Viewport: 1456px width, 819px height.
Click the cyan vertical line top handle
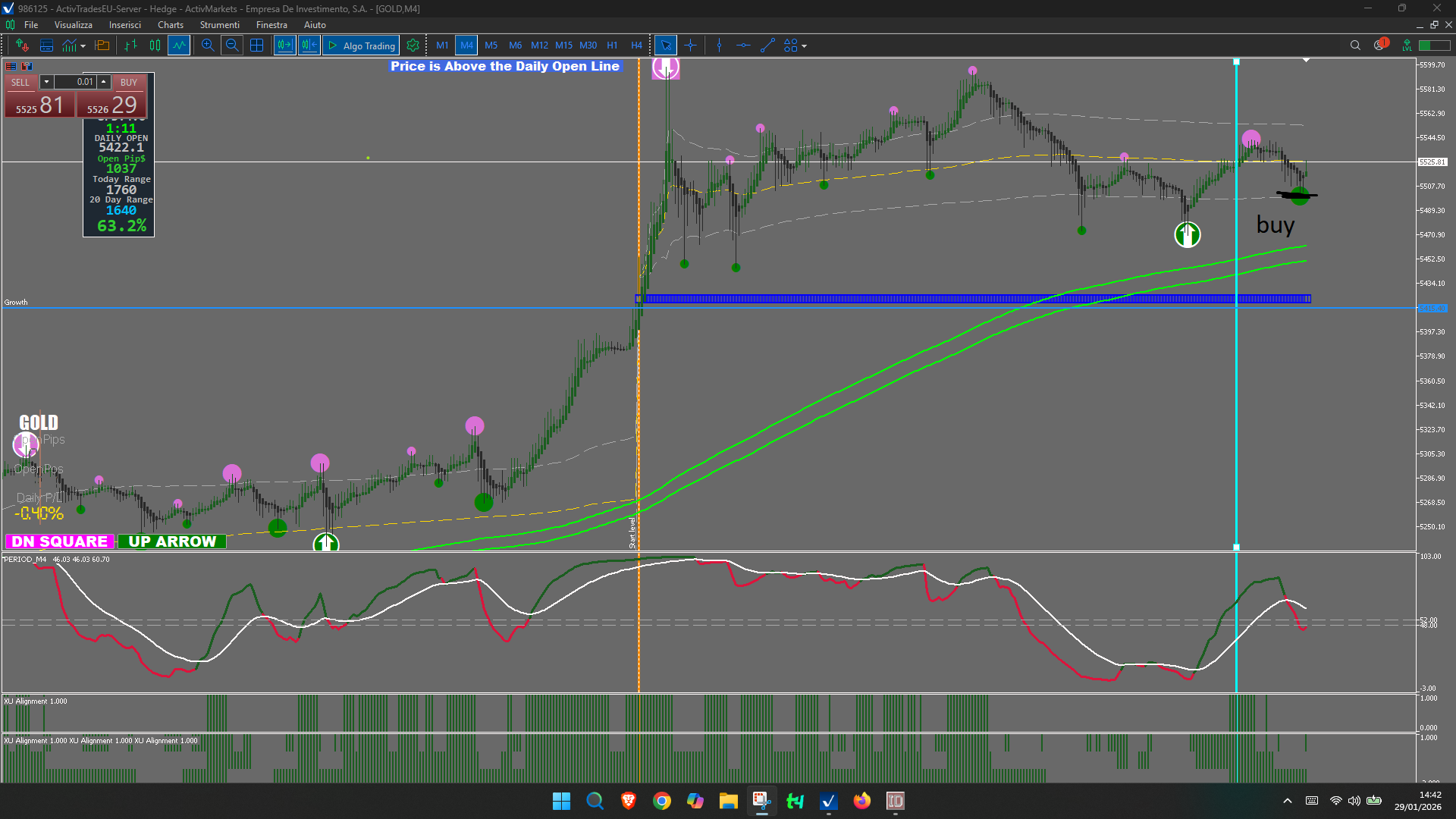(1236, 62)
